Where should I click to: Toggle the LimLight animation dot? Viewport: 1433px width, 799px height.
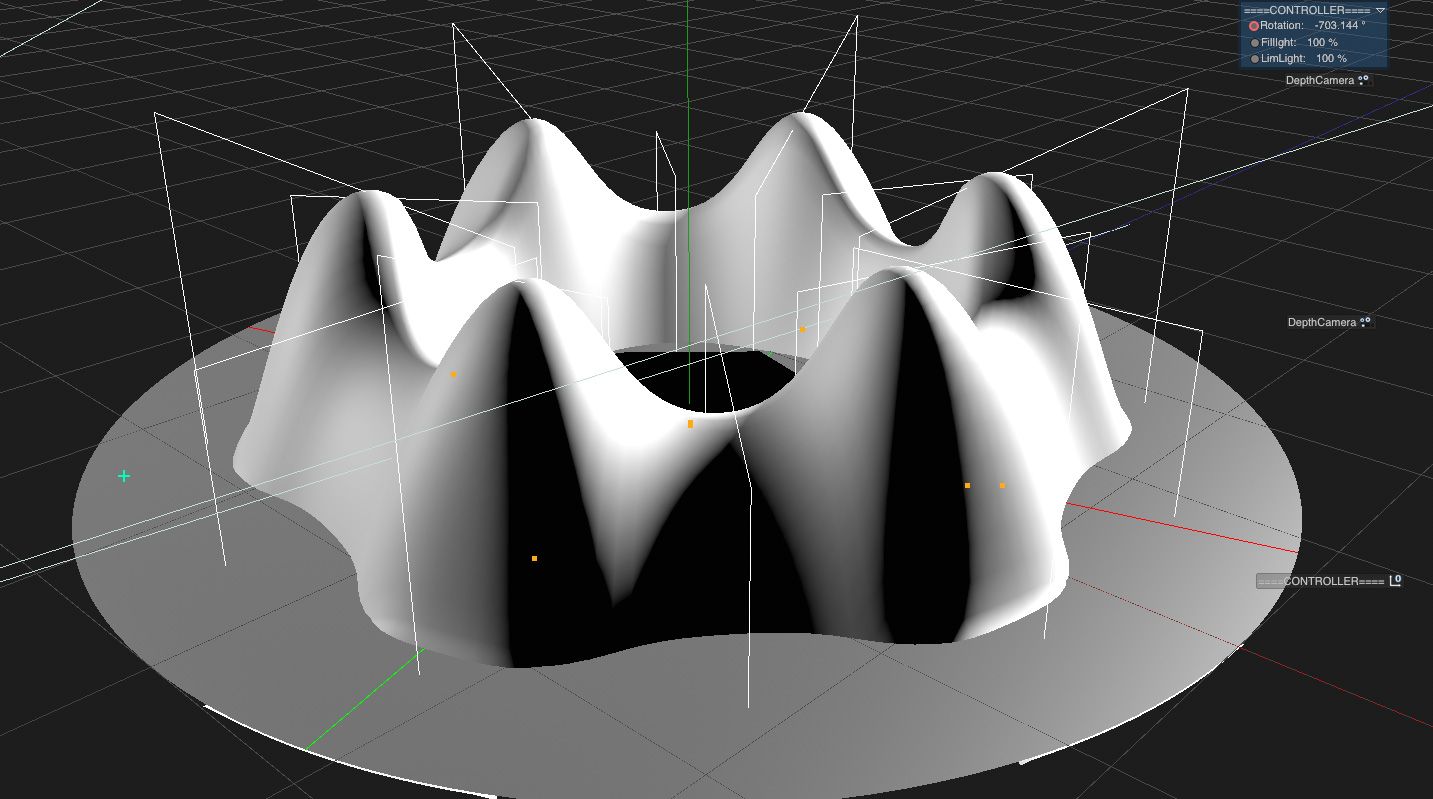[x=1255, y=59]
